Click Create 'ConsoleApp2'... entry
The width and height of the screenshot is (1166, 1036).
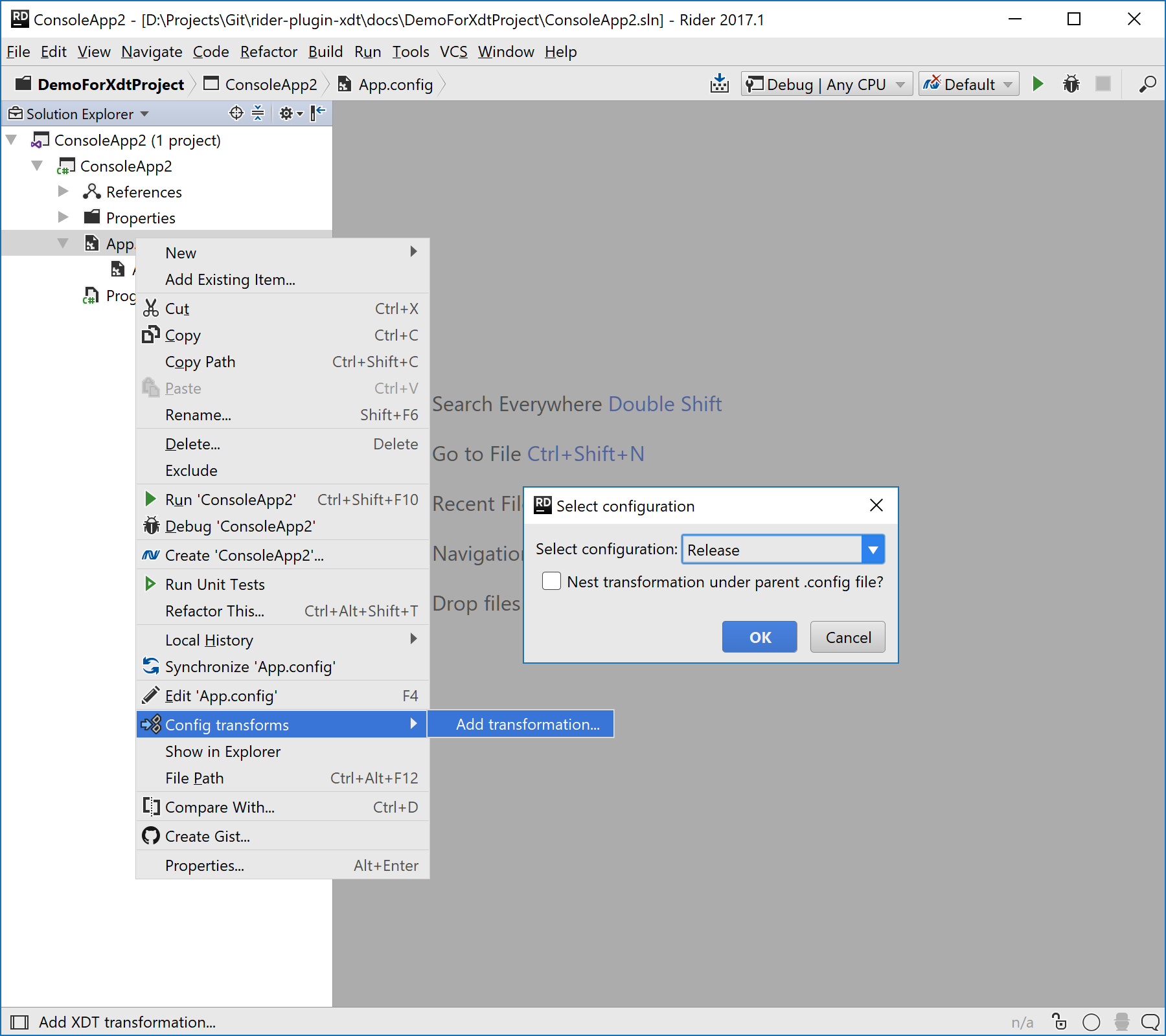click(x=282, y=556)
